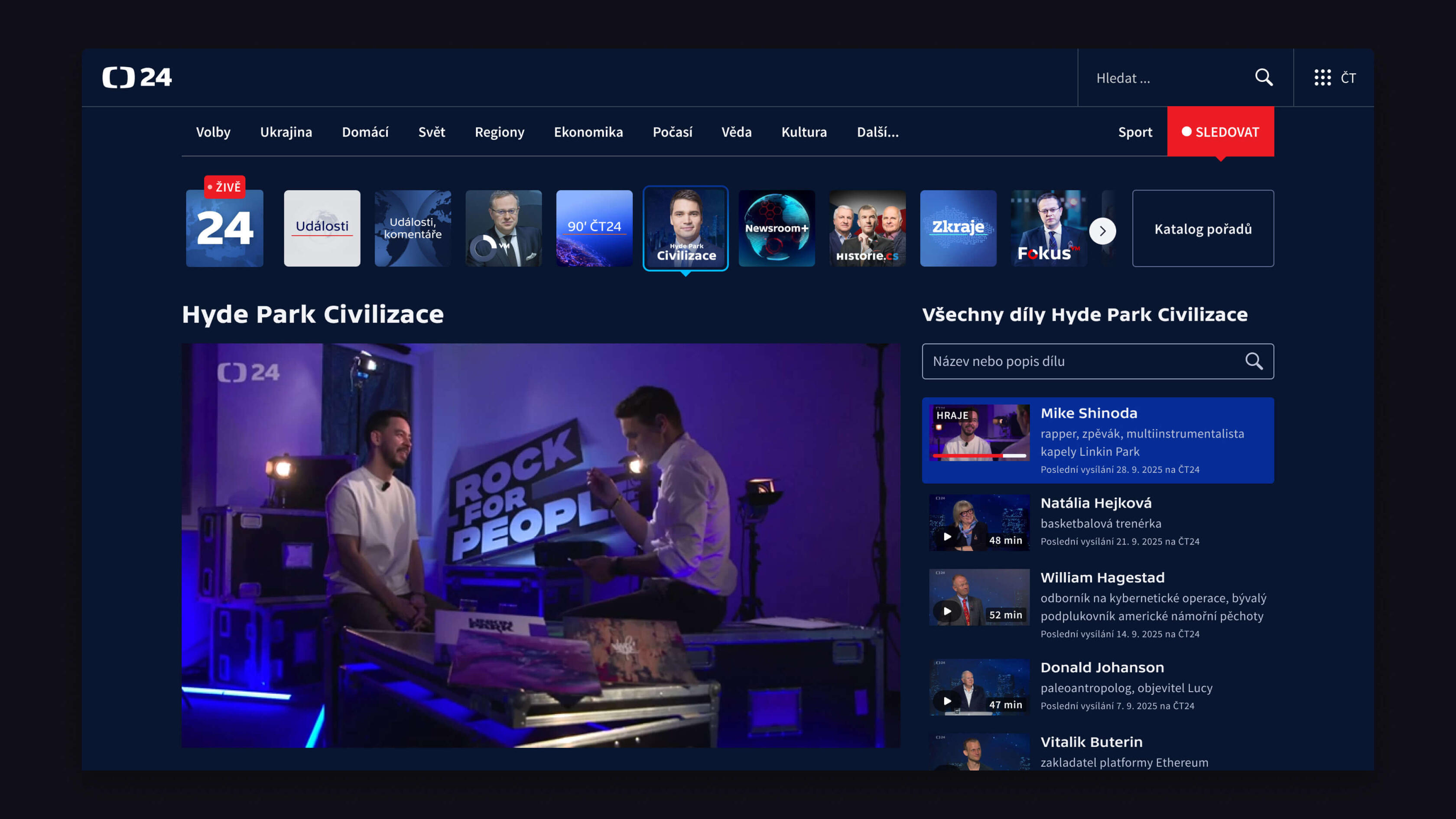Open Katalog pořadů
This screenshot has height=819, width=1456.
[1203, 229]
